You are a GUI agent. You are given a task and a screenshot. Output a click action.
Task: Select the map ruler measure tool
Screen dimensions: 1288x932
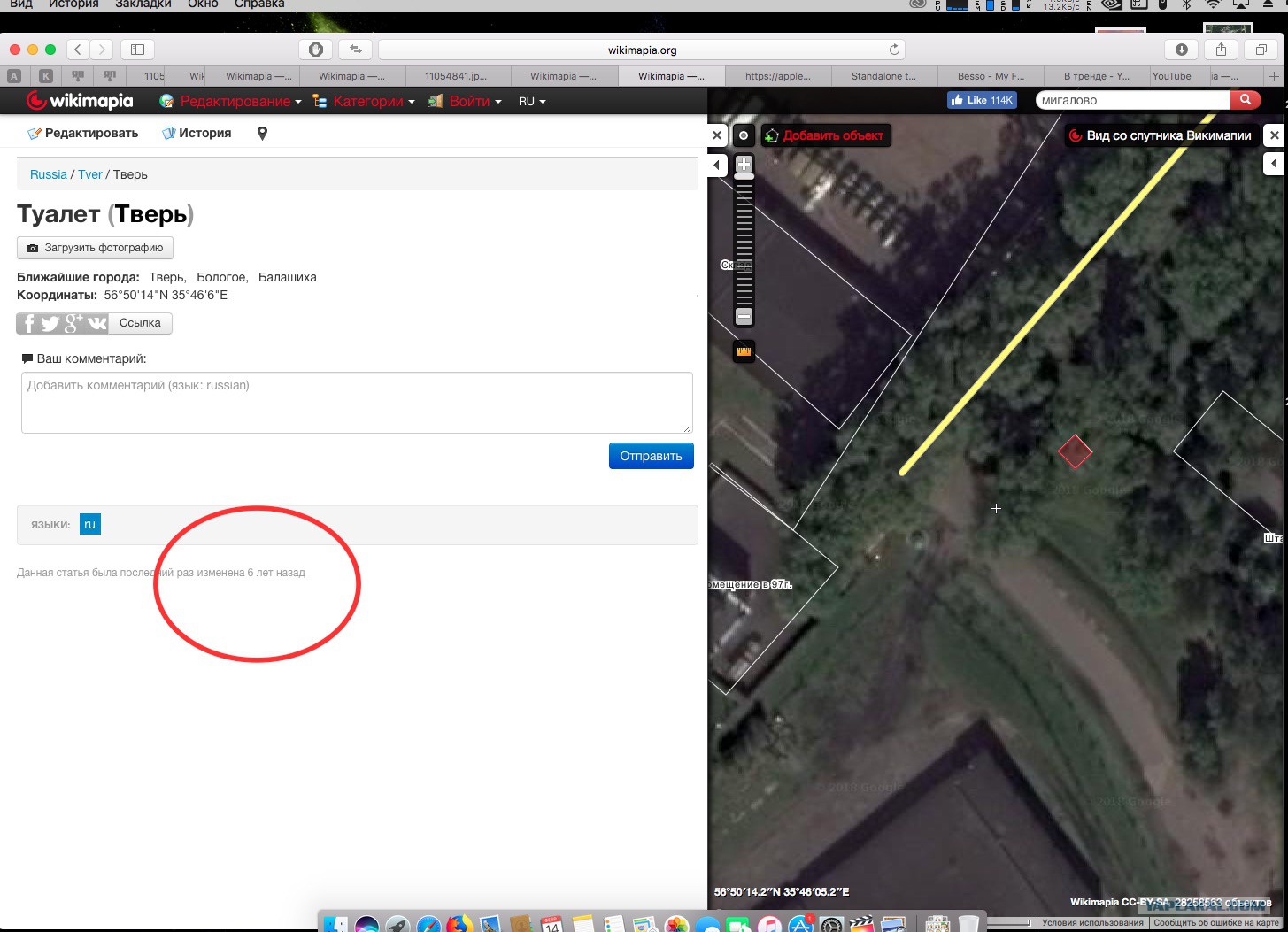click(744, 351)
